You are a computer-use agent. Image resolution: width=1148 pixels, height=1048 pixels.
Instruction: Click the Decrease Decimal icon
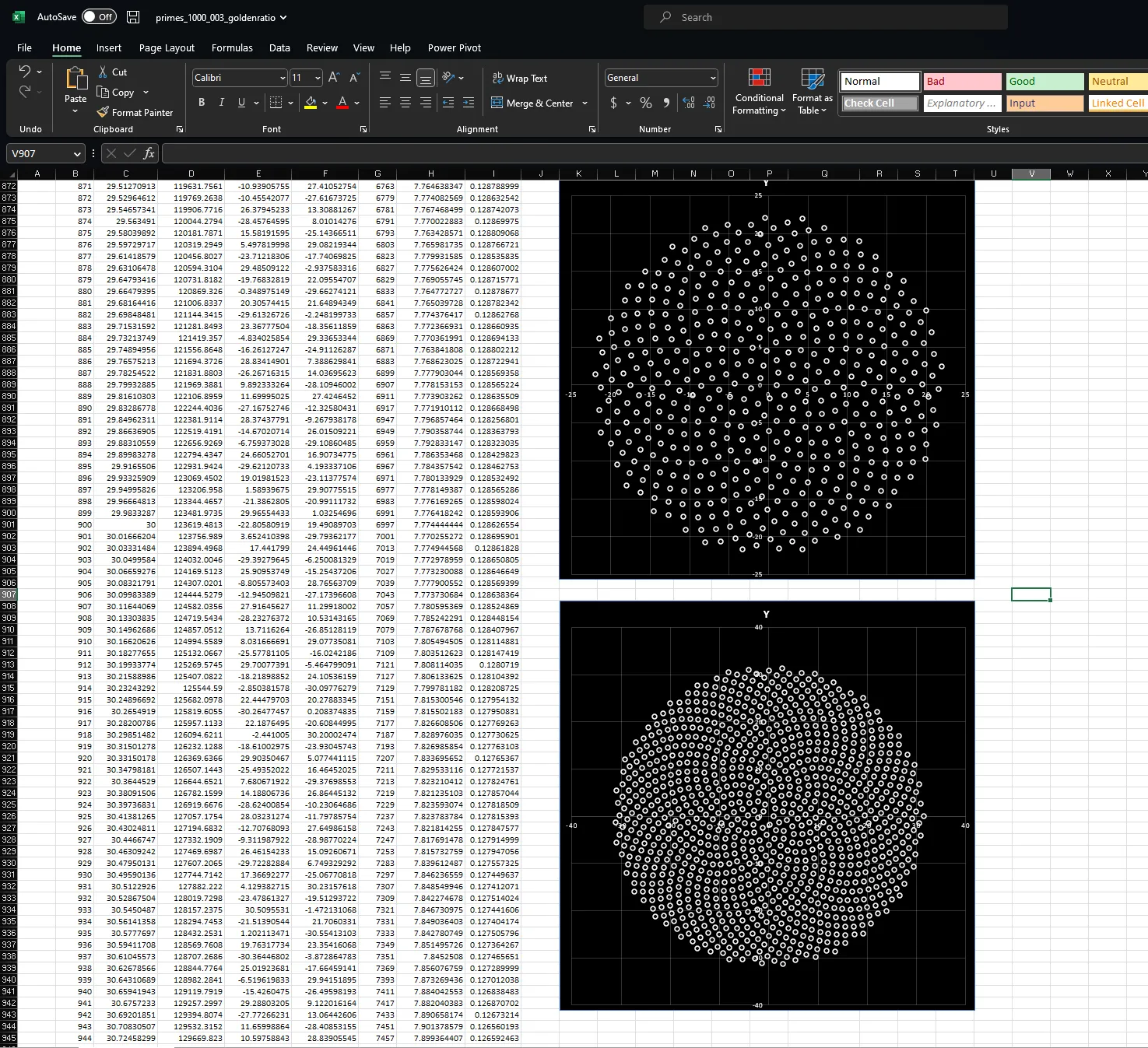709,103
